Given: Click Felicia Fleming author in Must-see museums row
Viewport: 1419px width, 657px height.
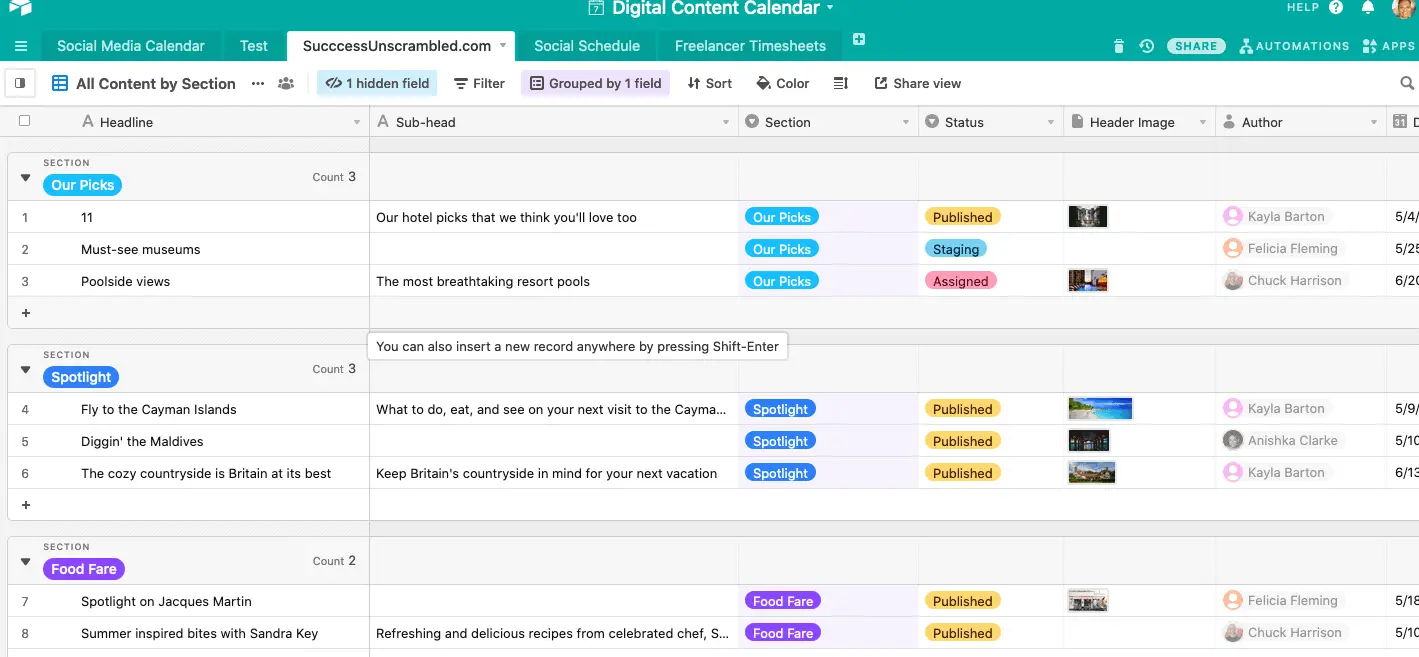Looking at the screenshot, I should point(1282,249).
